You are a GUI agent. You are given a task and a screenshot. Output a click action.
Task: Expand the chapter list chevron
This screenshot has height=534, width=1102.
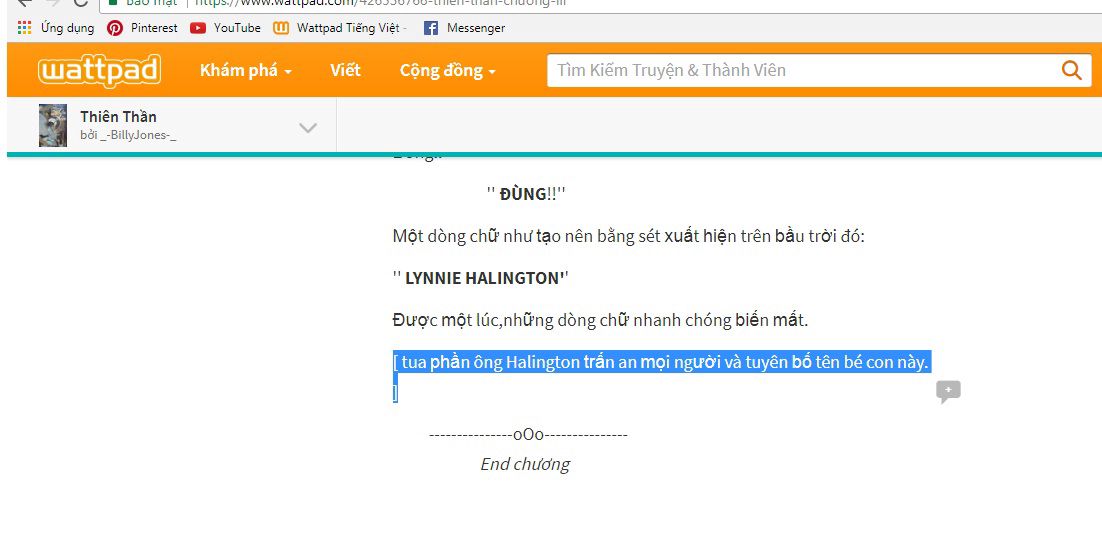pos(308,127)
